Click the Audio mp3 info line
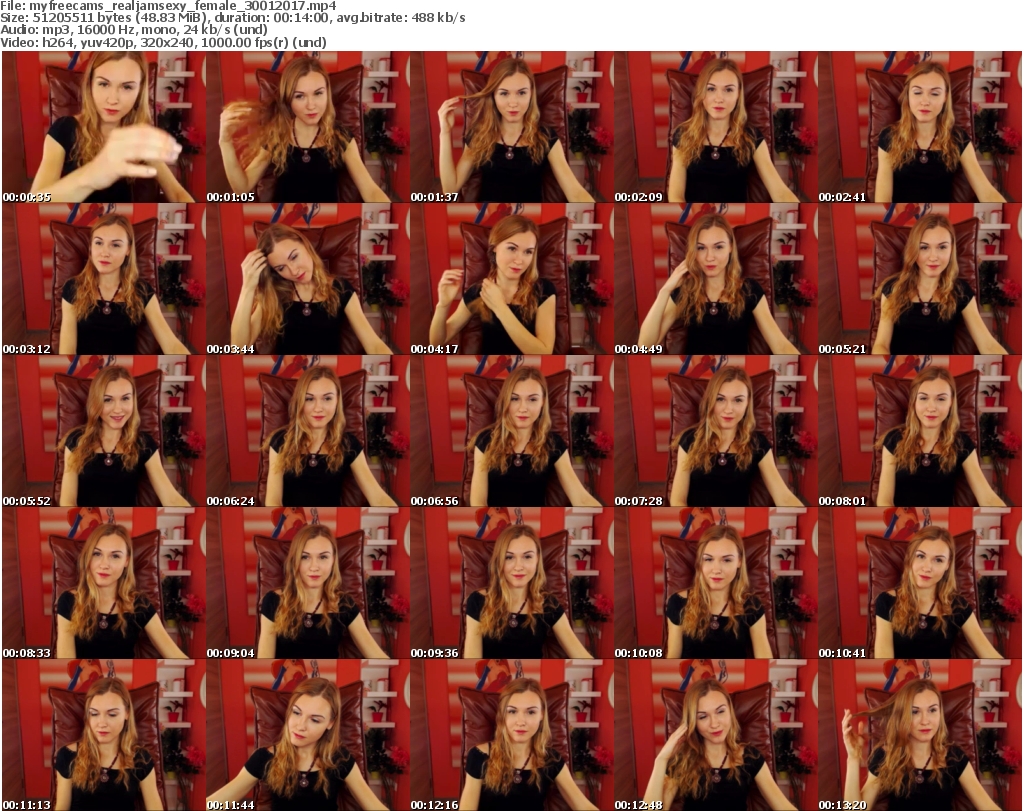1024x811 pixels. pyautogui.click(x=134, y=30)
